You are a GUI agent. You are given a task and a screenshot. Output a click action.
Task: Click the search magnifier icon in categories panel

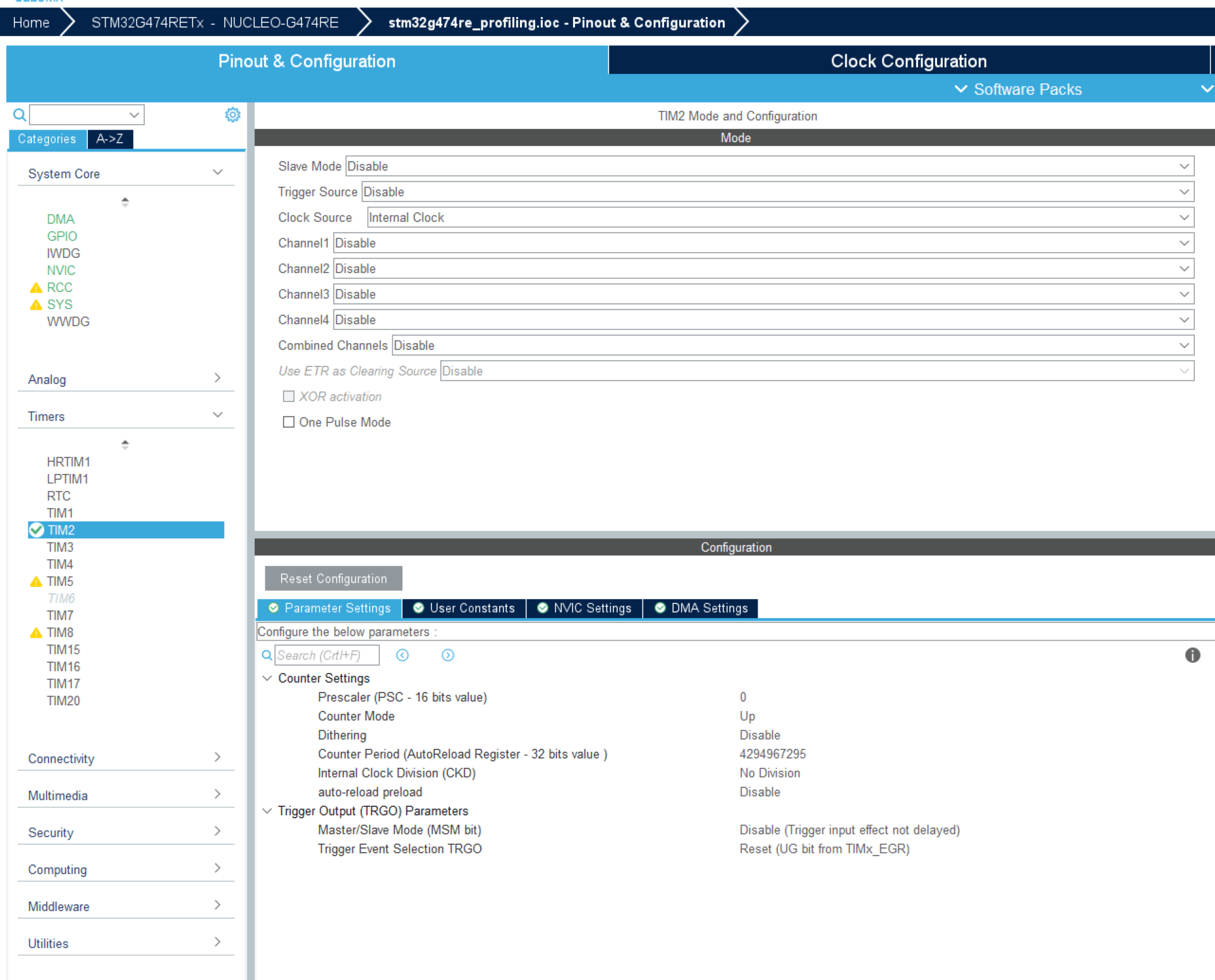click(x=20, y=114)
